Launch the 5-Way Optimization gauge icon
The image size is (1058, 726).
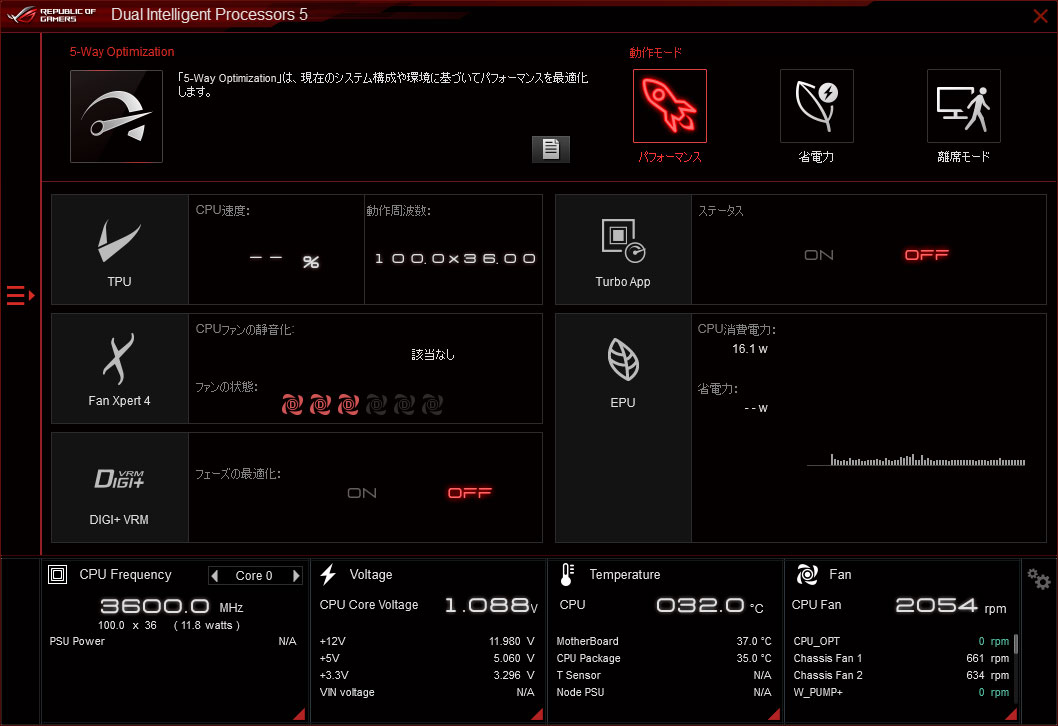[116, 116]
